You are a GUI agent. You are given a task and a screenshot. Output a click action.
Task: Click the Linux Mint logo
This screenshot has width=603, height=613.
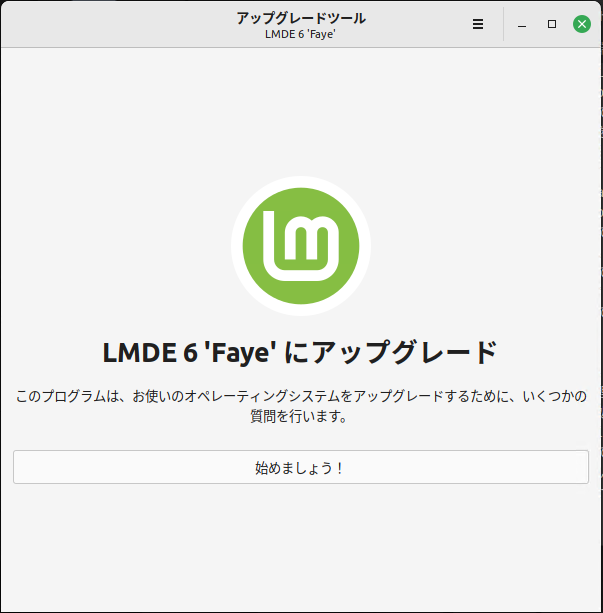[301, 246]
